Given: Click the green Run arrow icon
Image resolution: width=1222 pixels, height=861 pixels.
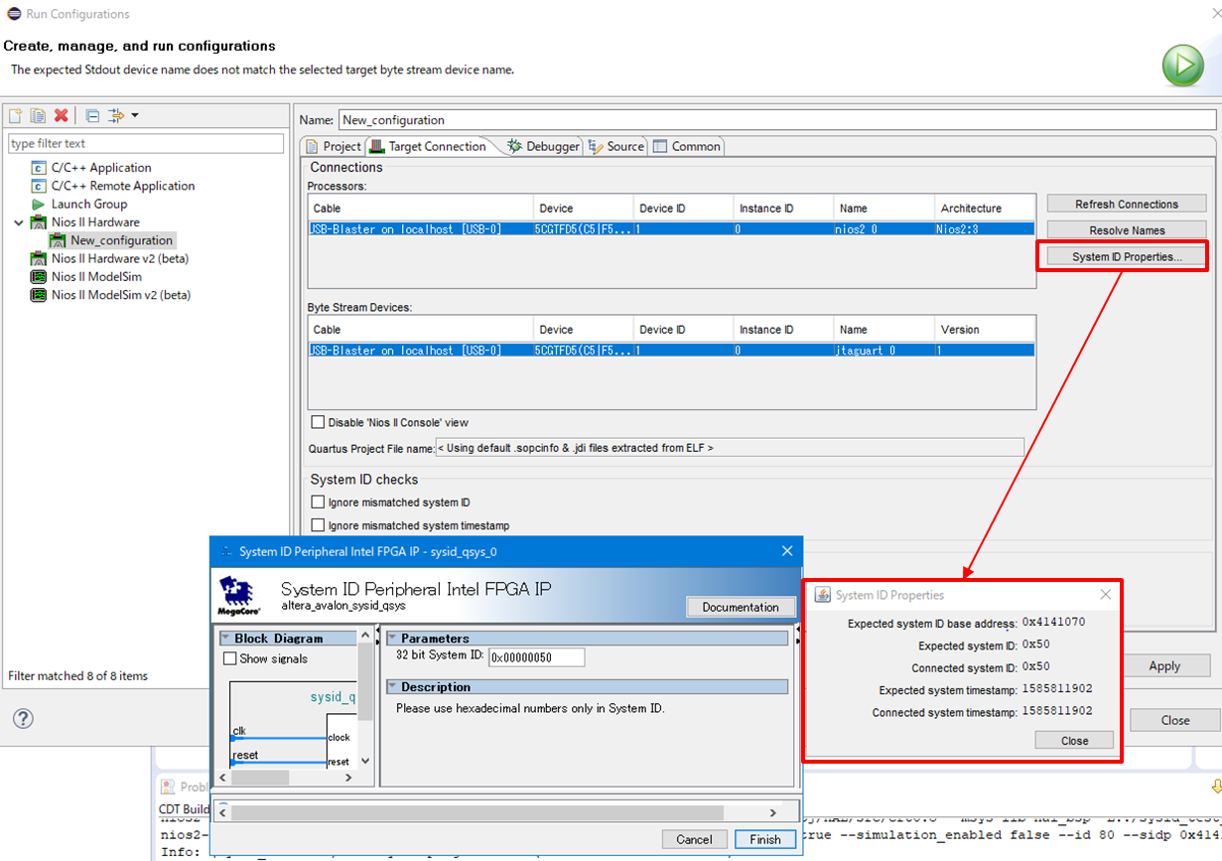Looking at the screenshot, I should point(1182,66).
